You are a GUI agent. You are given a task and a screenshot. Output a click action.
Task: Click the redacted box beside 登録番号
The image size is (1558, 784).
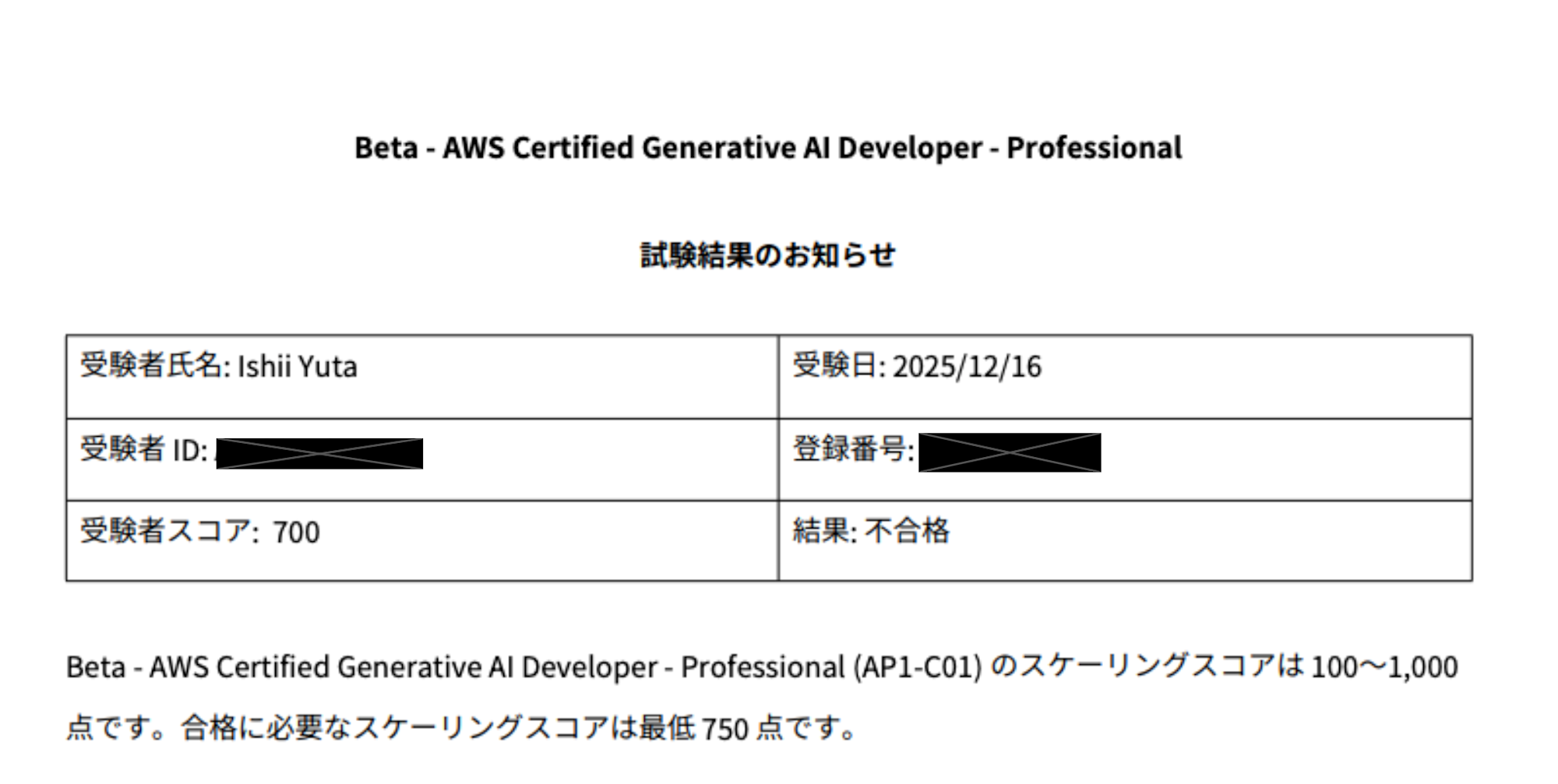point(1010,452)
